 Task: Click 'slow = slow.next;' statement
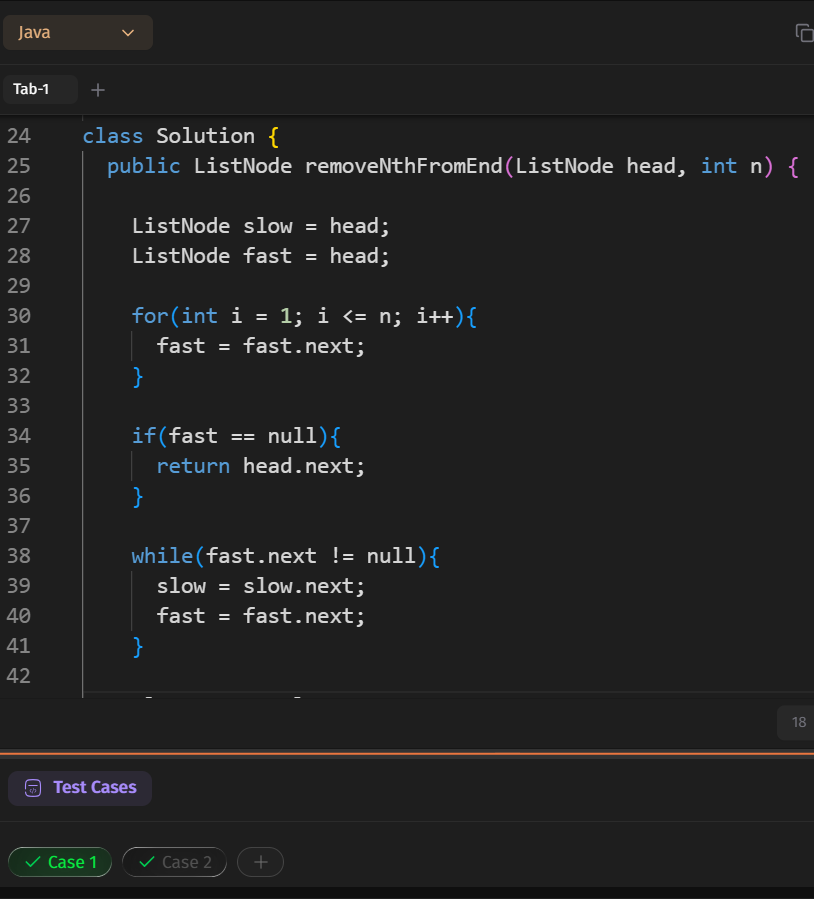tap(260, 586)
